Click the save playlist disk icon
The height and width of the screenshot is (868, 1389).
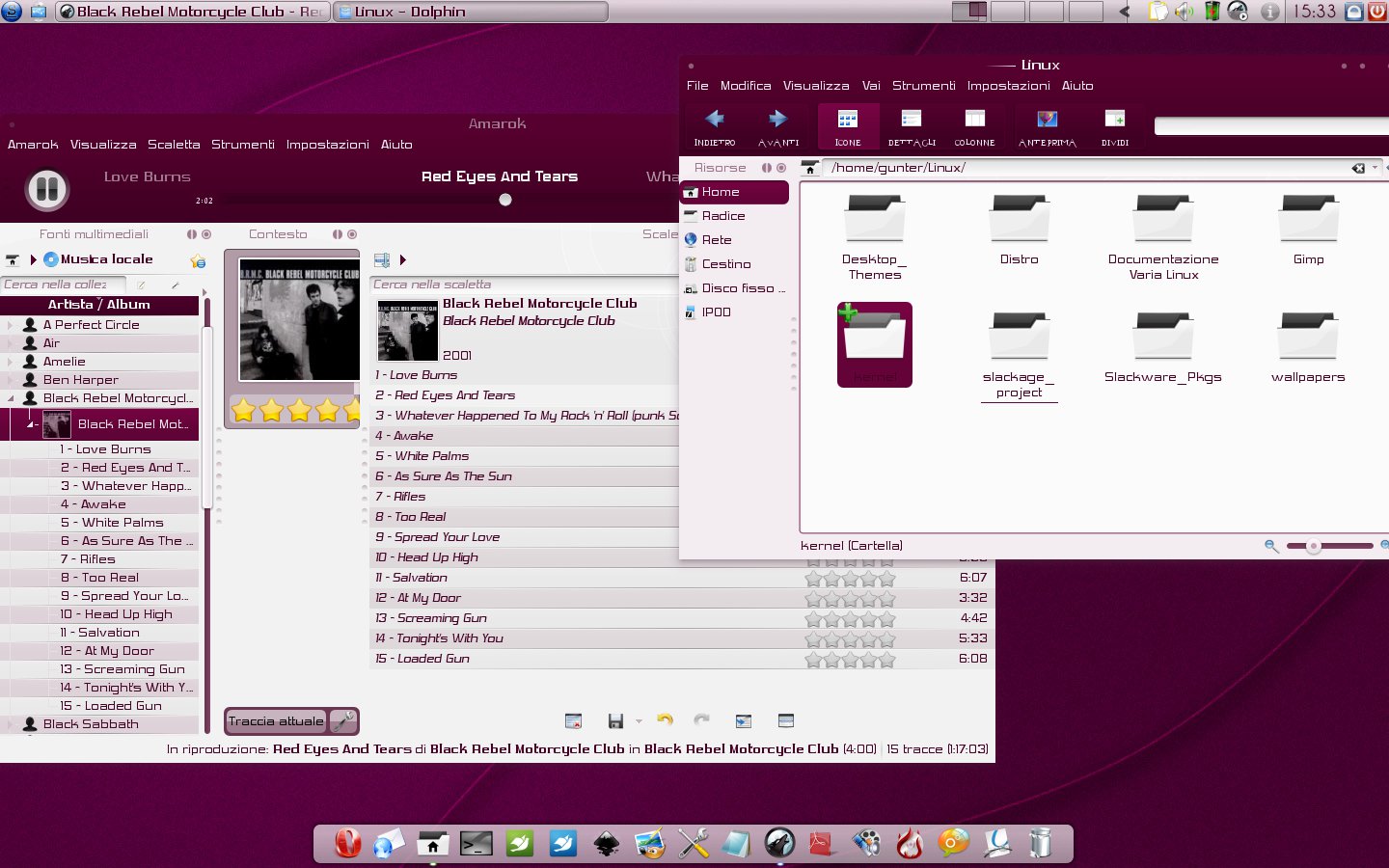tap(615, 720)
